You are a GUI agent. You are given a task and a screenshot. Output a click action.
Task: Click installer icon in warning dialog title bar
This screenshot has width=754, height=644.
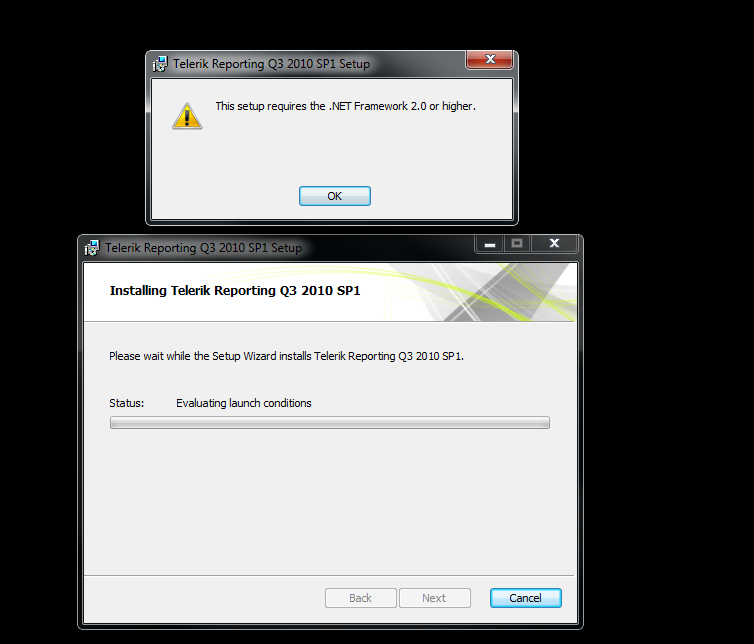tap(160, 64)
